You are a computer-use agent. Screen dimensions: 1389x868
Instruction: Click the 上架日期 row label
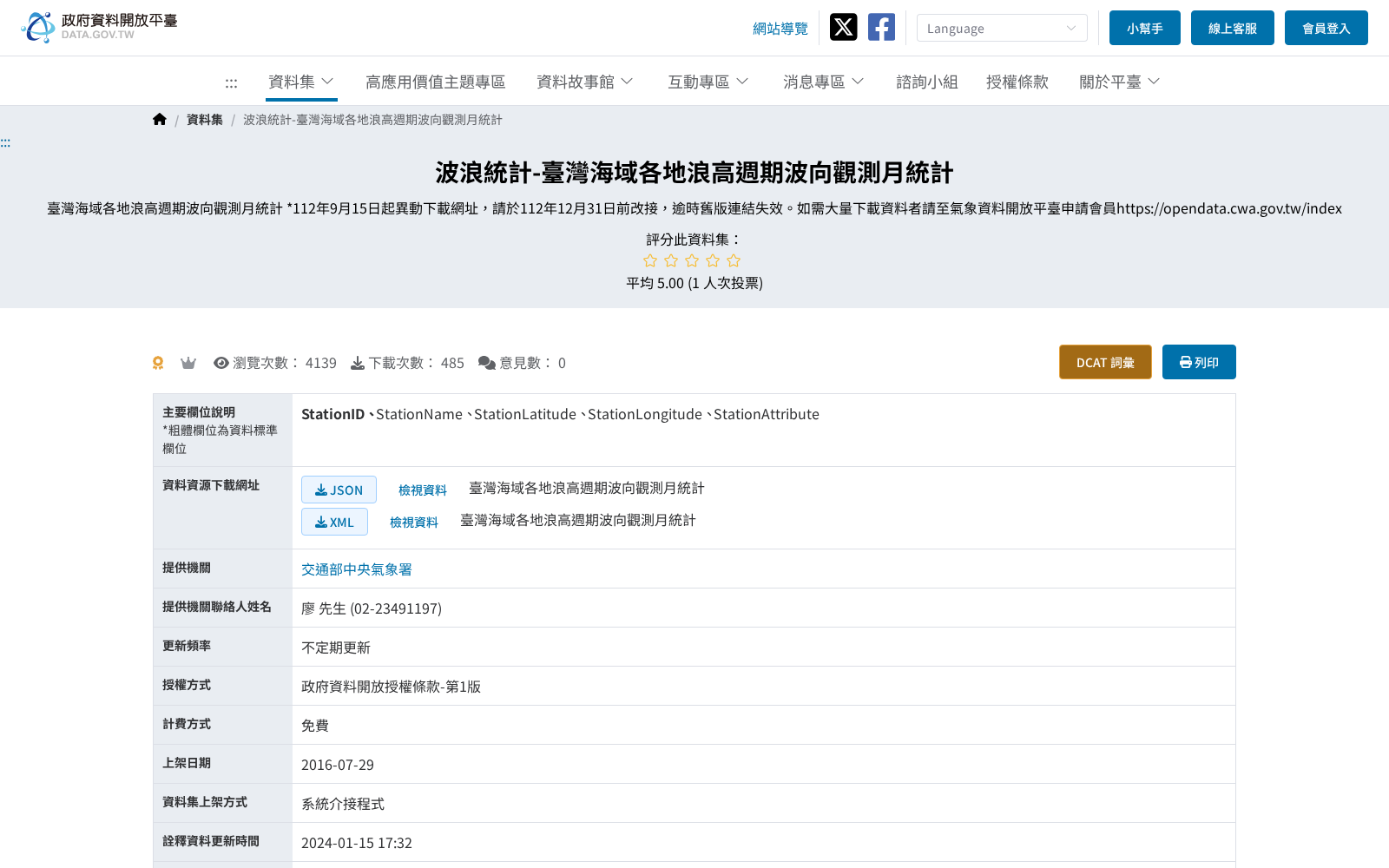tap(187, 763)
